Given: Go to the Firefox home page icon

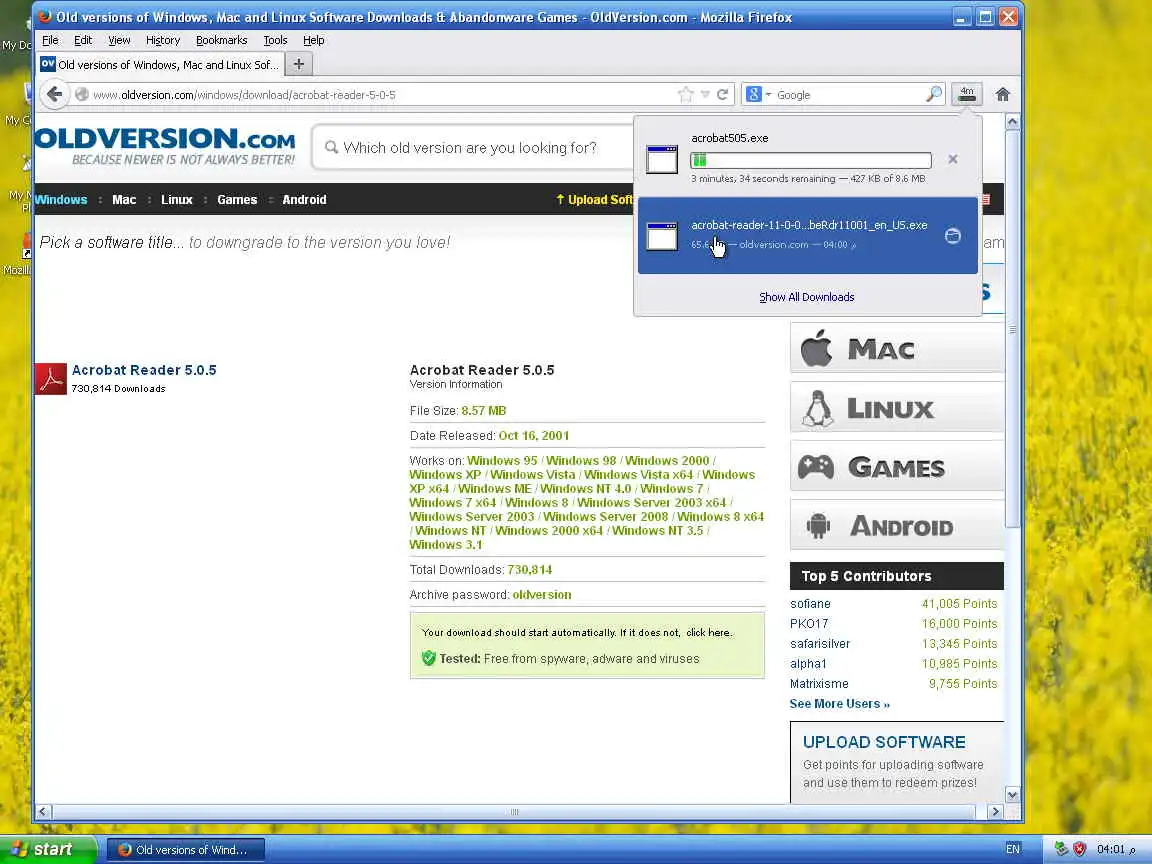Looking at the screenshot, I should (1002, 94).
